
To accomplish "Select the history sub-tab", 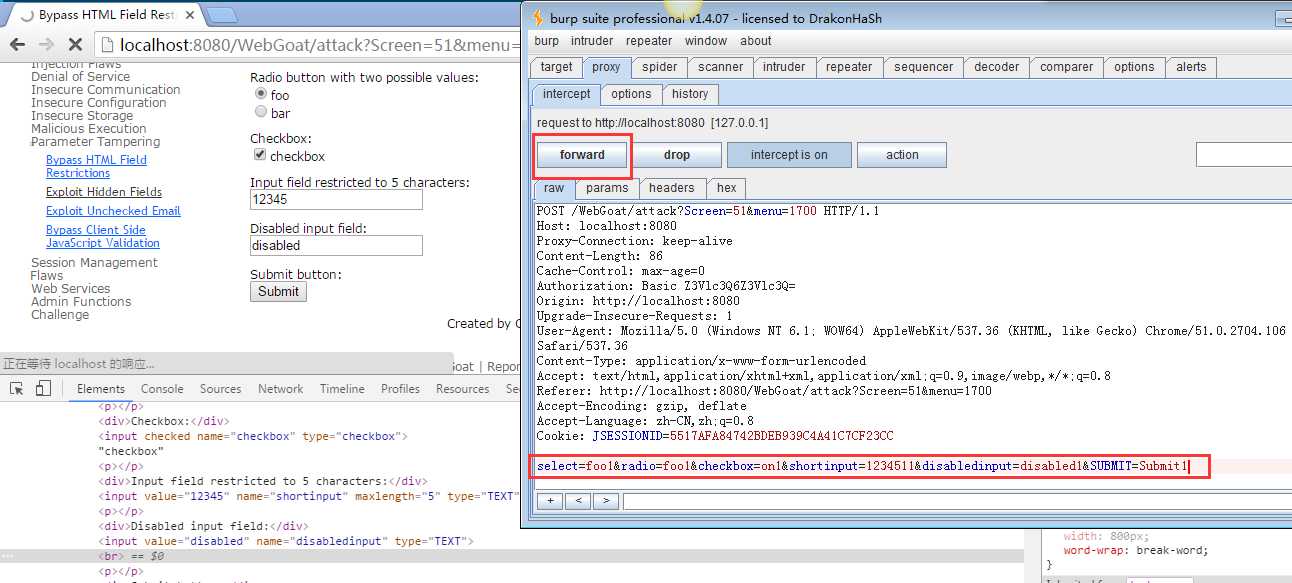I will point(690,94).
